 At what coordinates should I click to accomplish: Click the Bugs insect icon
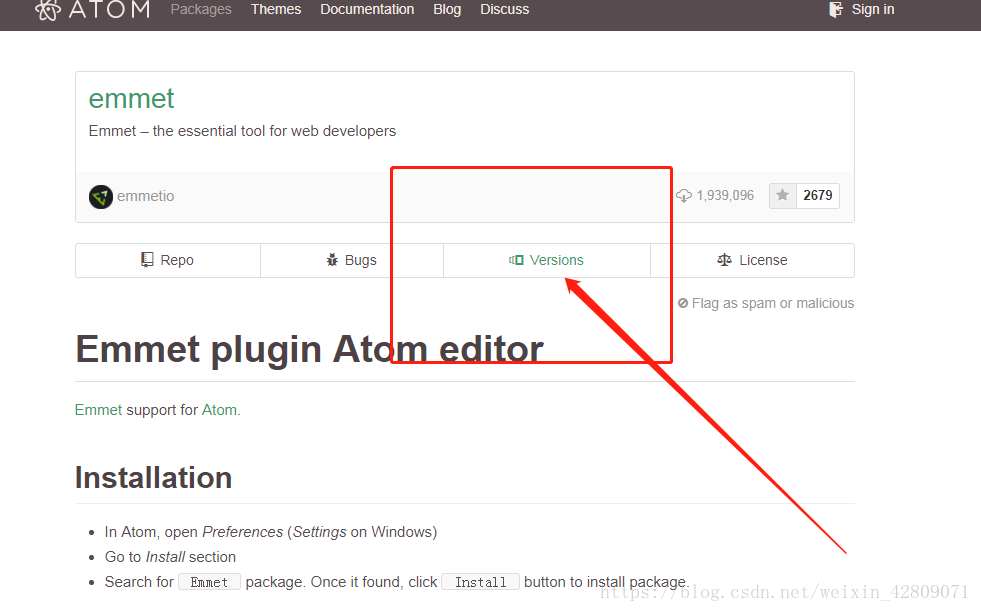point(332,260)
